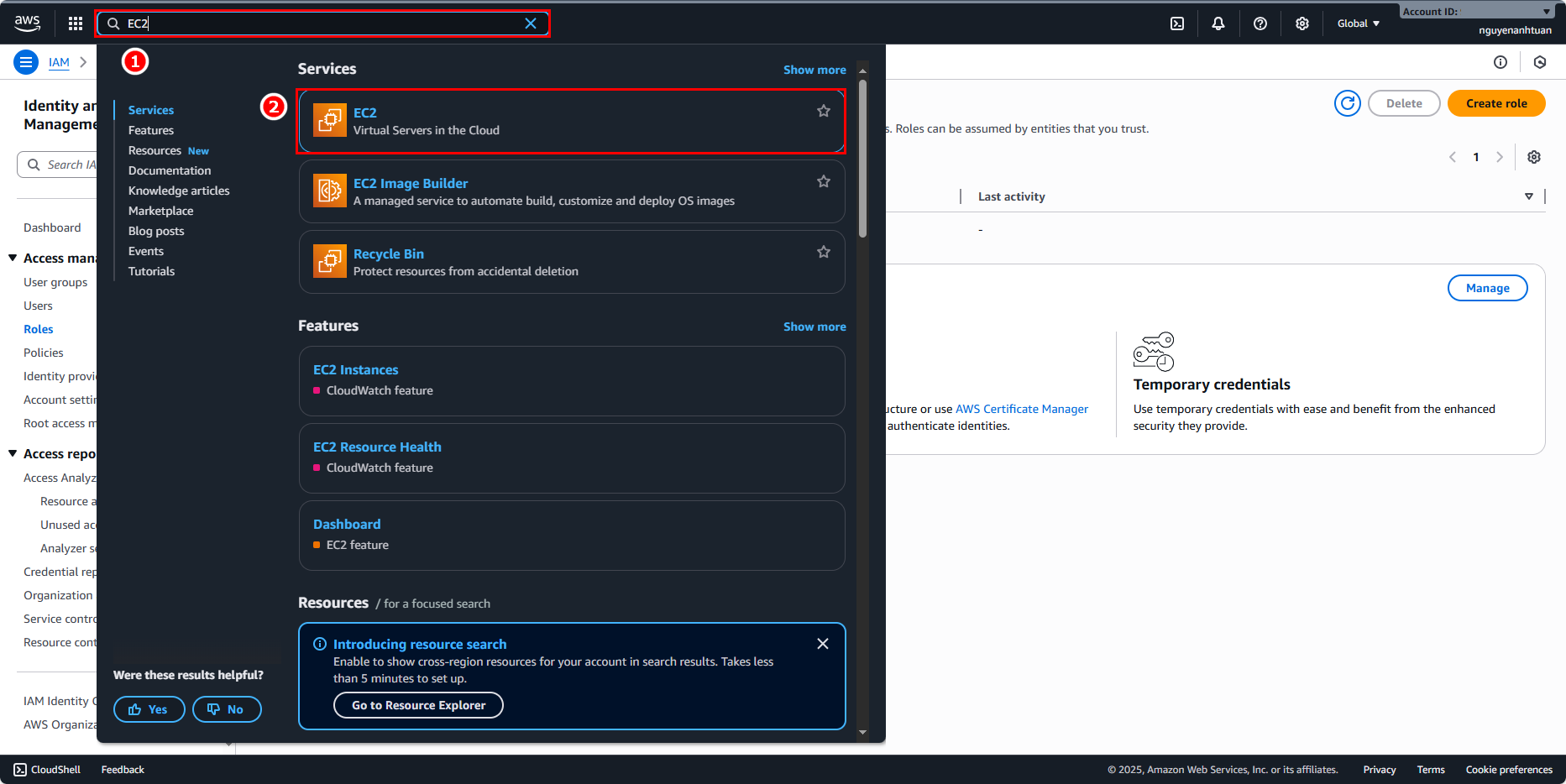Open the Global region dropdown

tap(1358, 24)
